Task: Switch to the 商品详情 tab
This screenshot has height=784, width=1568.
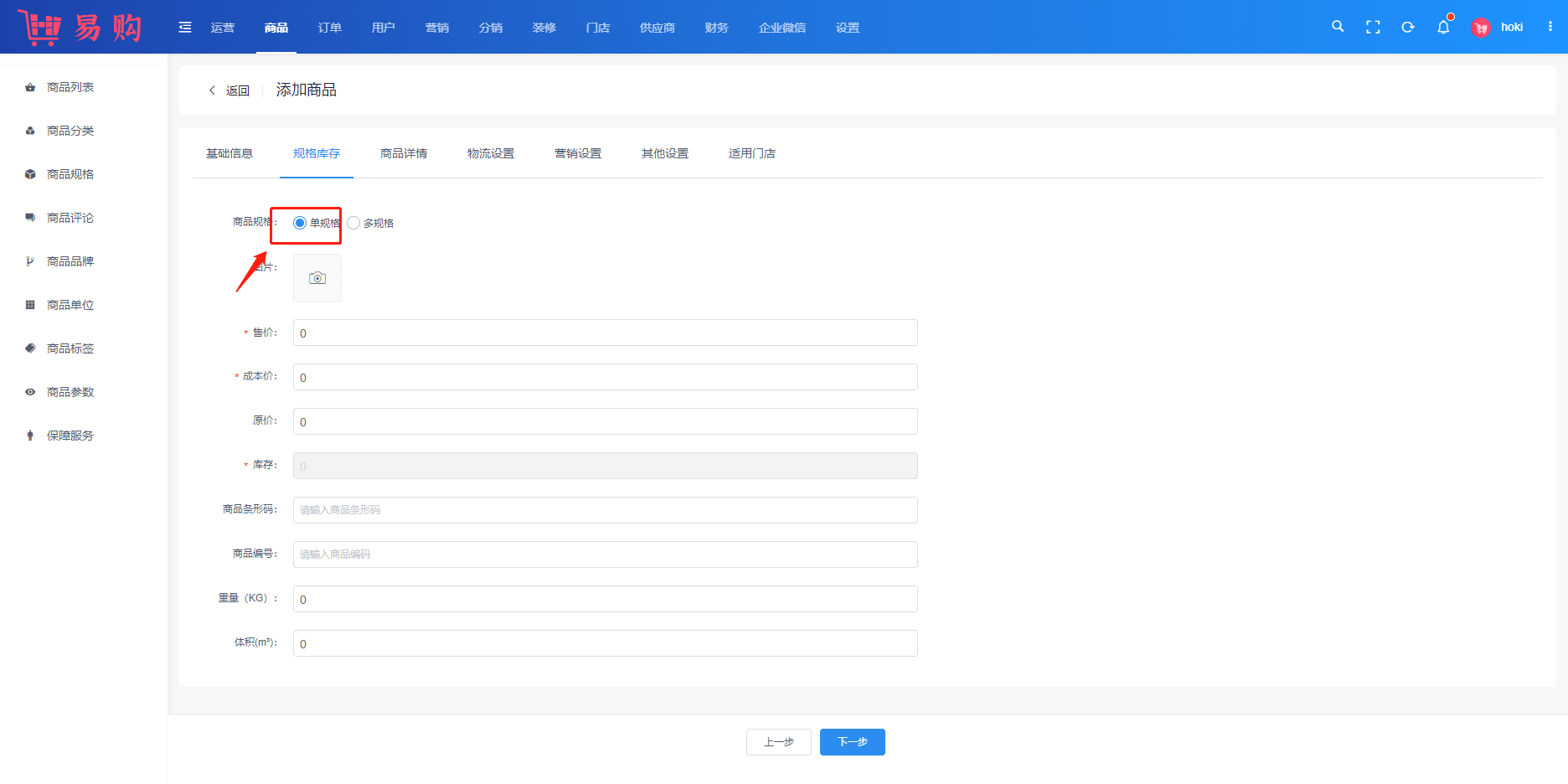Action: click(x=404, y=153)
